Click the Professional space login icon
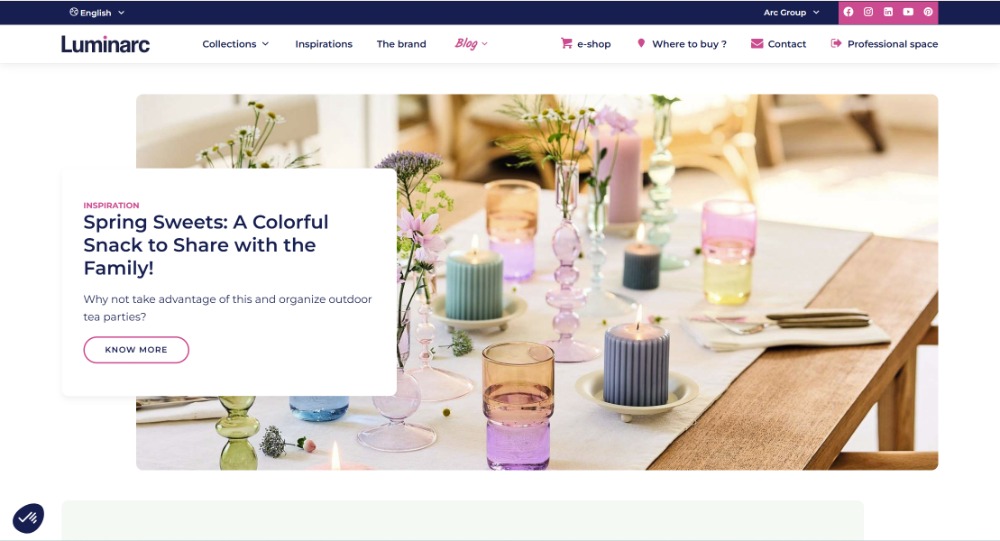The image size is (1000, 541). point(836,43)
